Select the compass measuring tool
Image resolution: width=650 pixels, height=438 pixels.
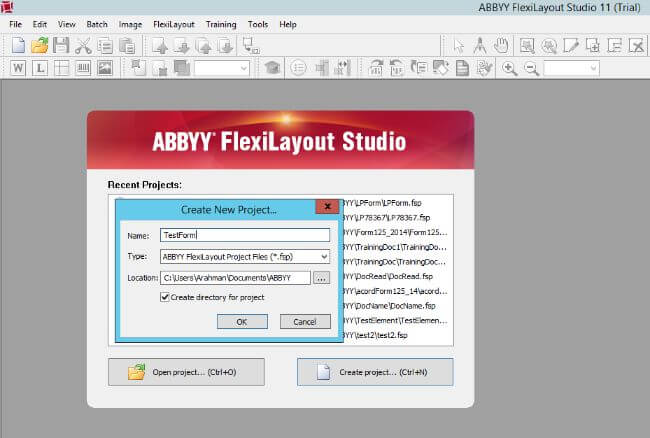click(x=480, y=46)
